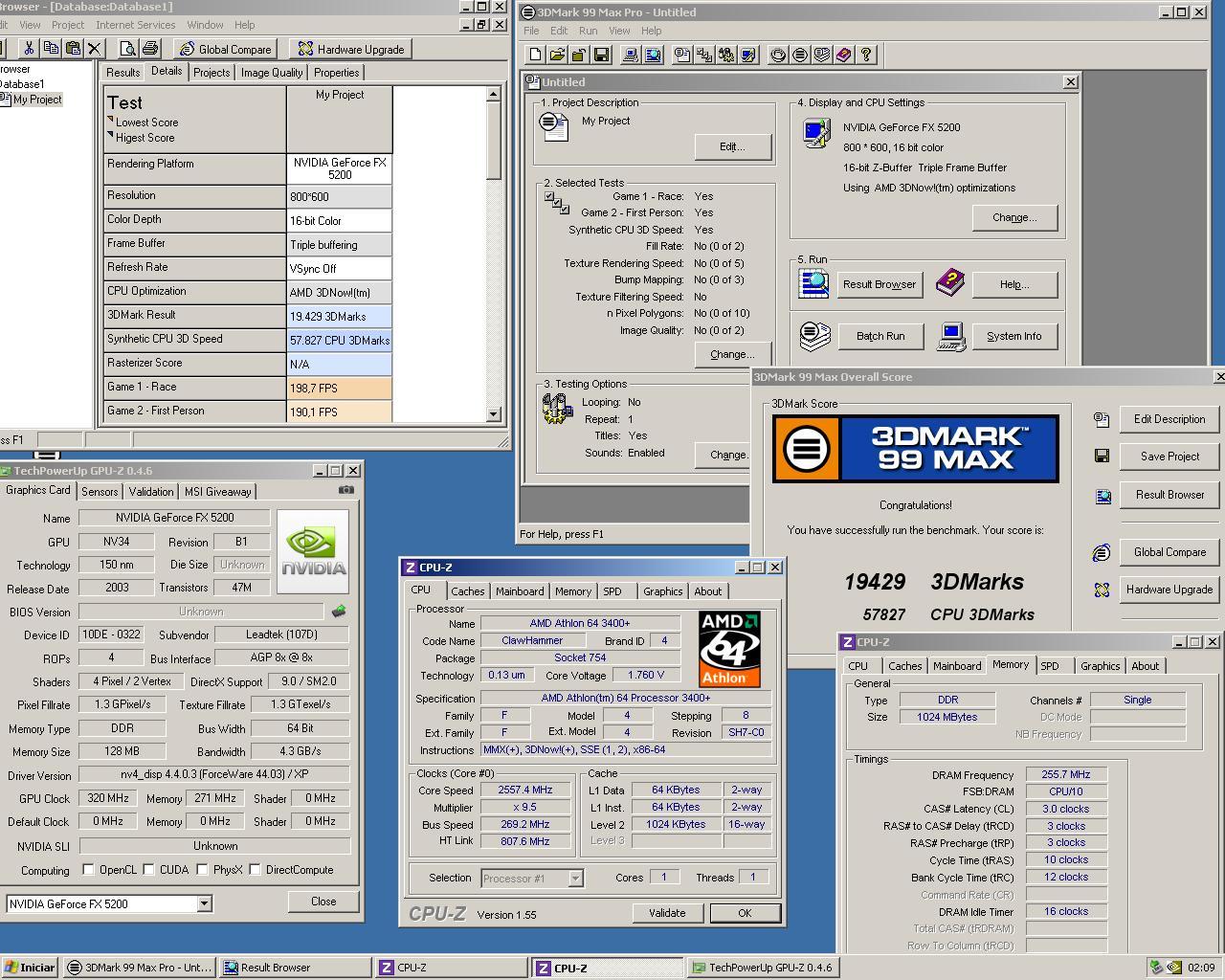This screenshot has width=1225, height=980.
Task: Click purple help book icon in 3DMark toolbar
Action: coord(844,56)
